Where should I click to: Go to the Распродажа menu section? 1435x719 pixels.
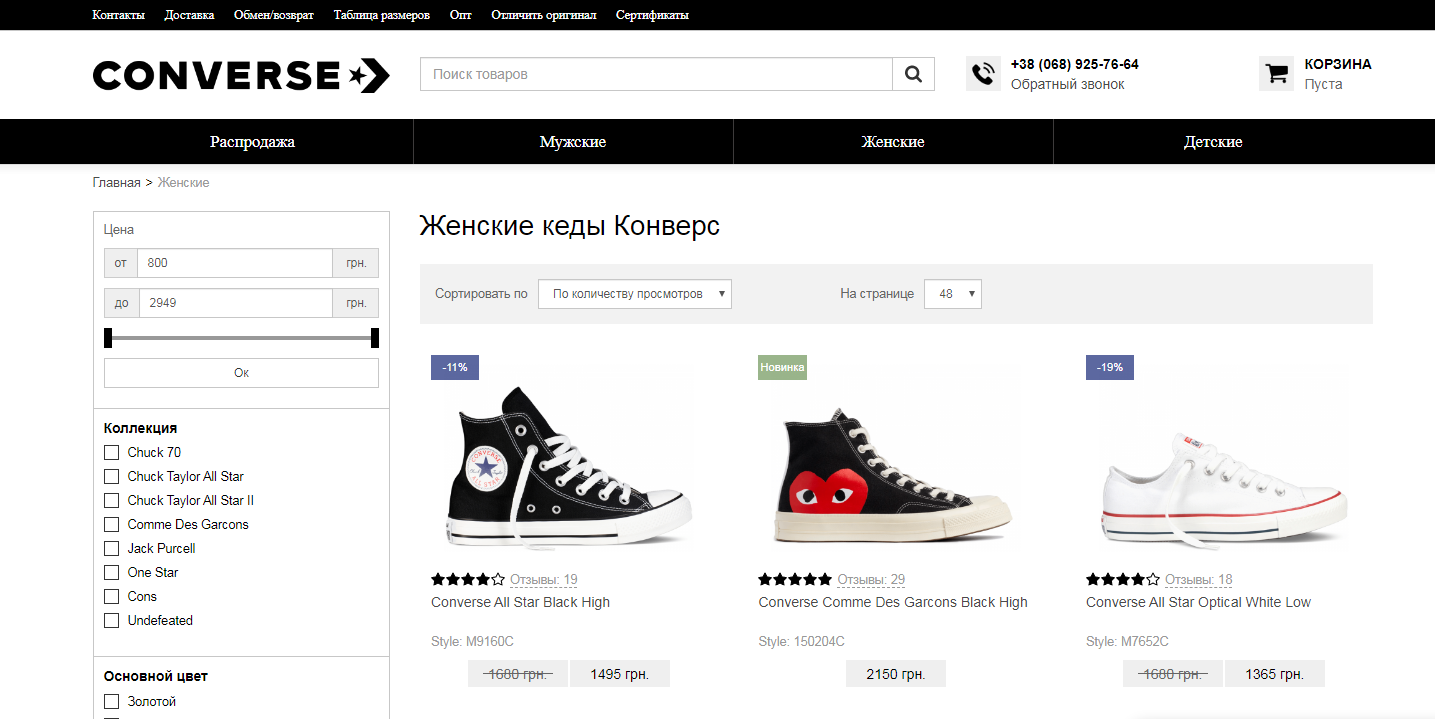[x=252, y=142]
